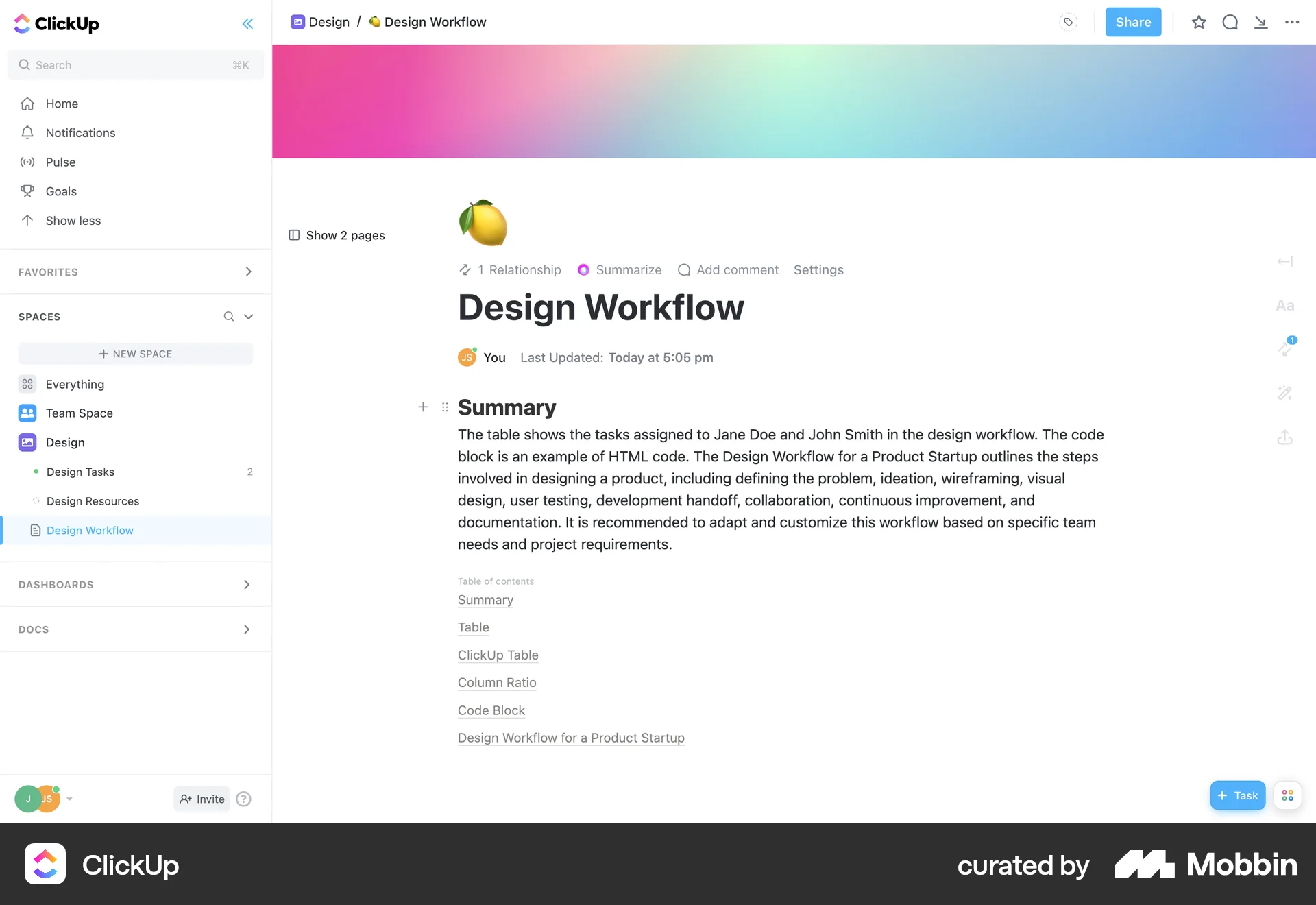
Task: Follow the Column Ratio contents link
Action: (497, 683)
